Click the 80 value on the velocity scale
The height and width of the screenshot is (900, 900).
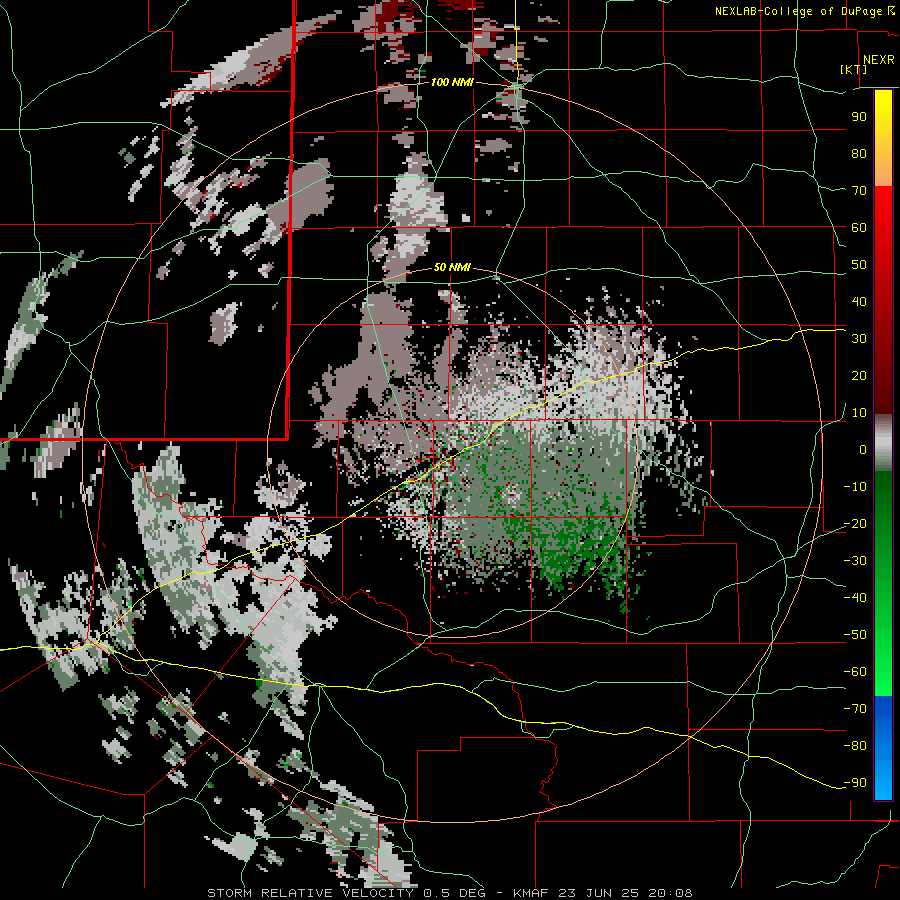859,154
